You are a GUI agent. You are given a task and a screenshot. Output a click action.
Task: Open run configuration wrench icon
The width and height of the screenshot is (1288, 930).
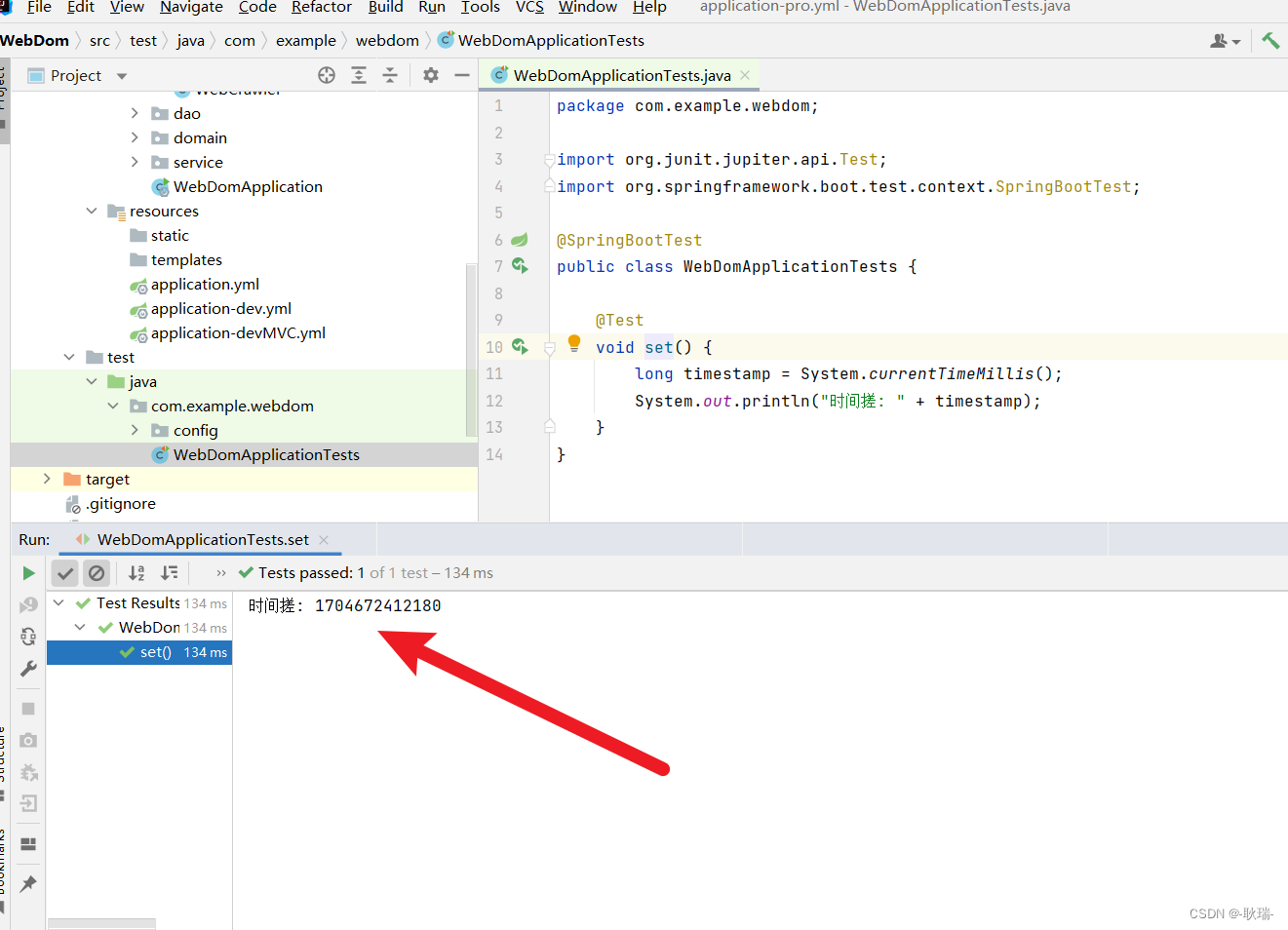pyautogui.click(x=28, y=669)
